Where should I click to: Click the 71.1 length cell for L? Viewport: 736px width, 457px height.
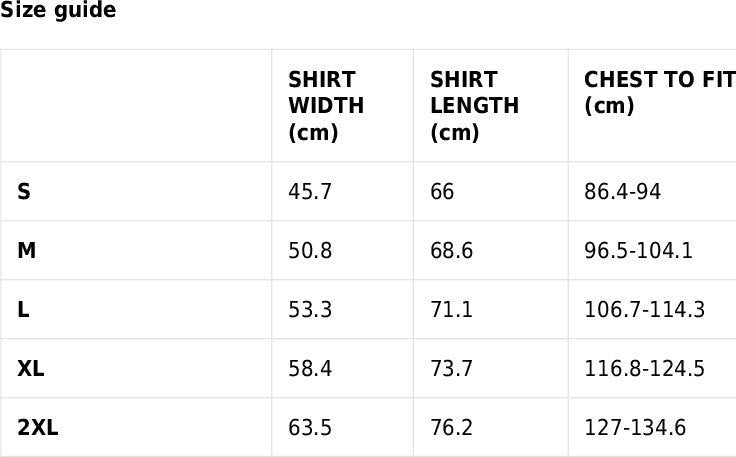pos(452,309)
